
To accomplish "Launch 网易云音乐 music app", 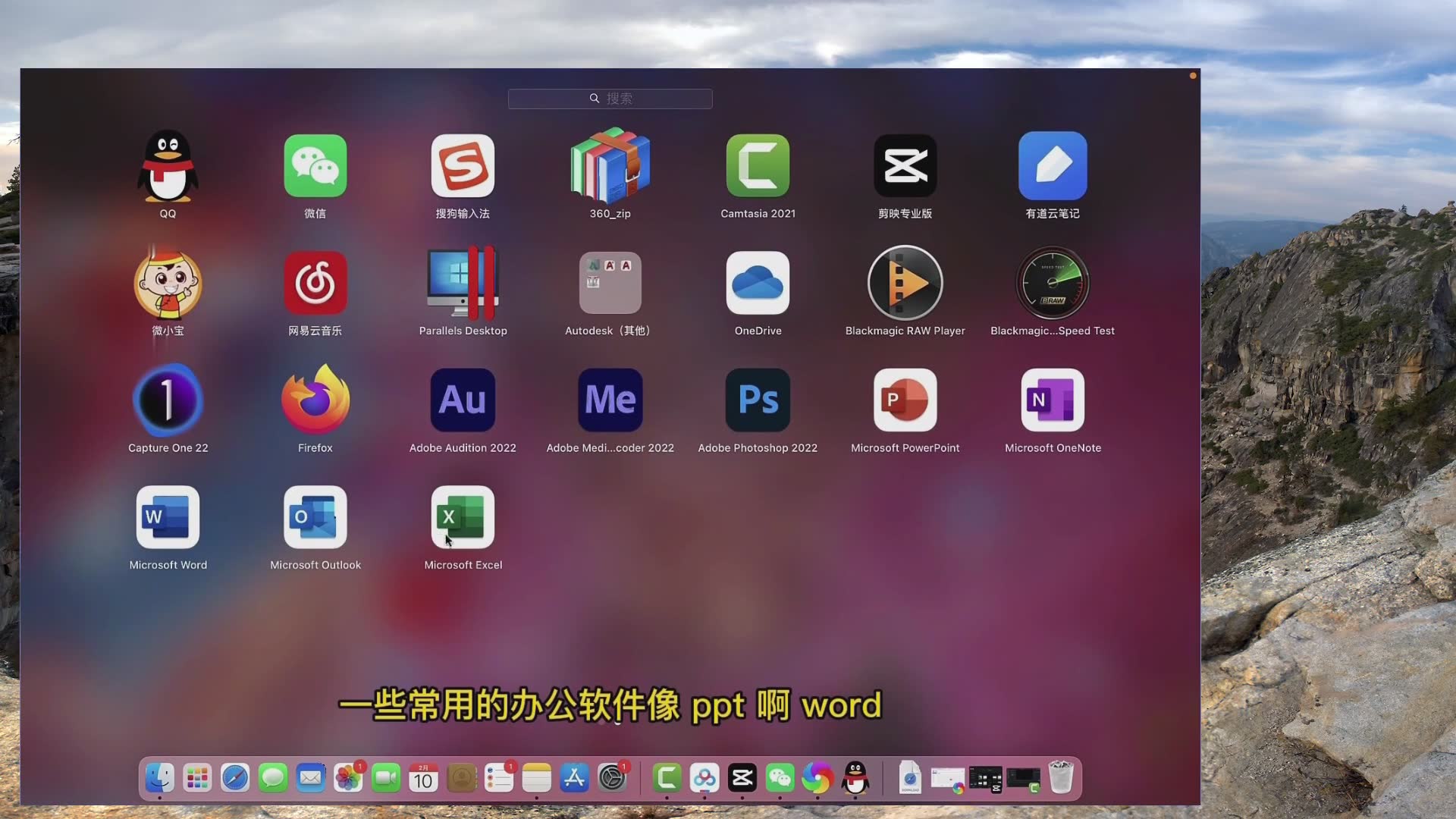I will coord(315,282).
